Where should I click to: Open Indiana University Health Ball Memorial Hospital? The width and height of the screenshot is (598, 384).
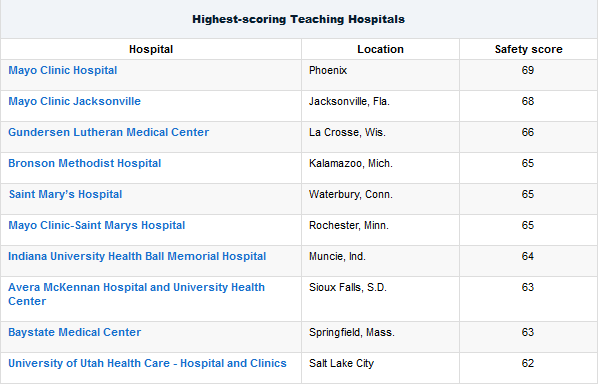pyautogui.click(x=137, y=256)
